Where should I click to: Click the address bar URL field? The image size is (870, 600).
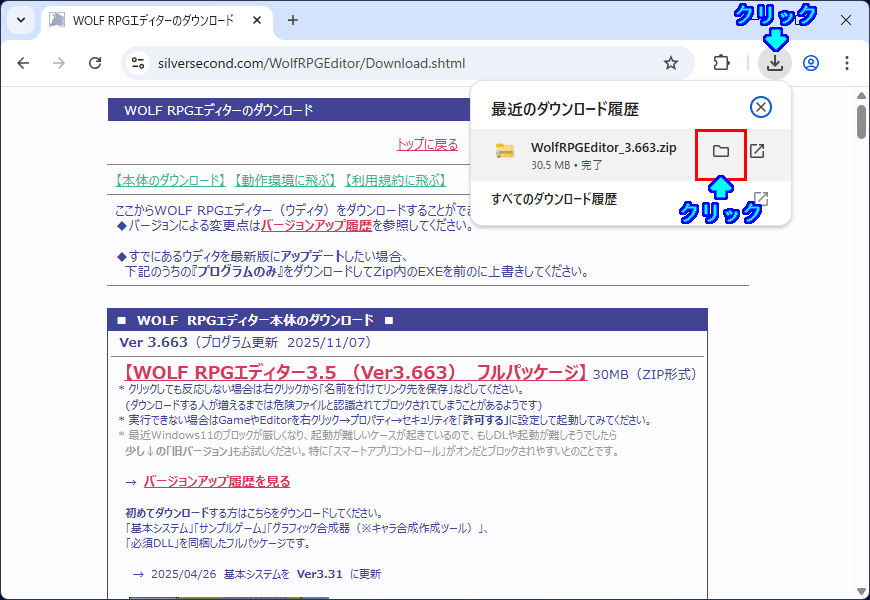[x=400, y=63]
